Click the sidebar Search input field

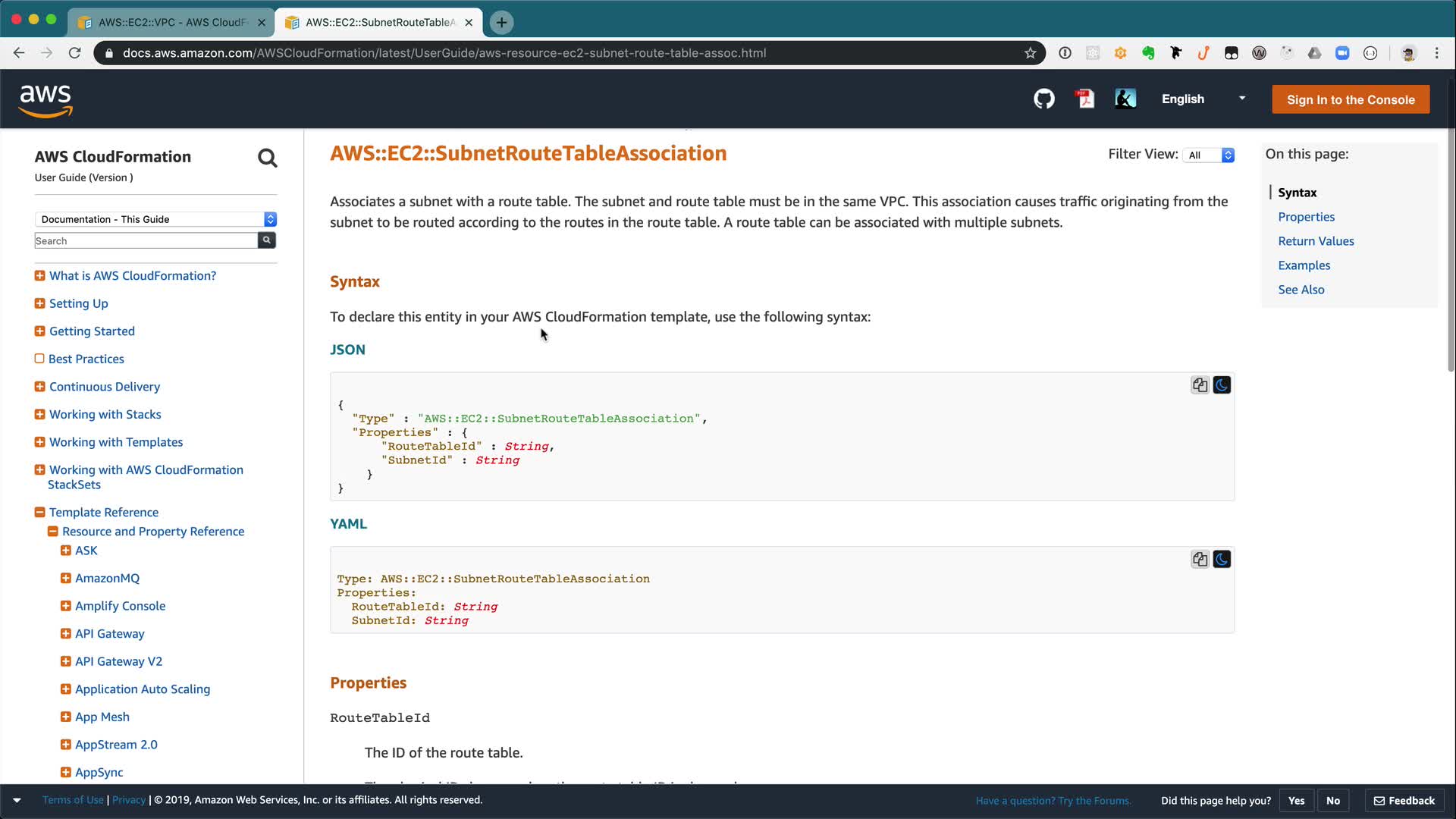(x=146, y=241)
